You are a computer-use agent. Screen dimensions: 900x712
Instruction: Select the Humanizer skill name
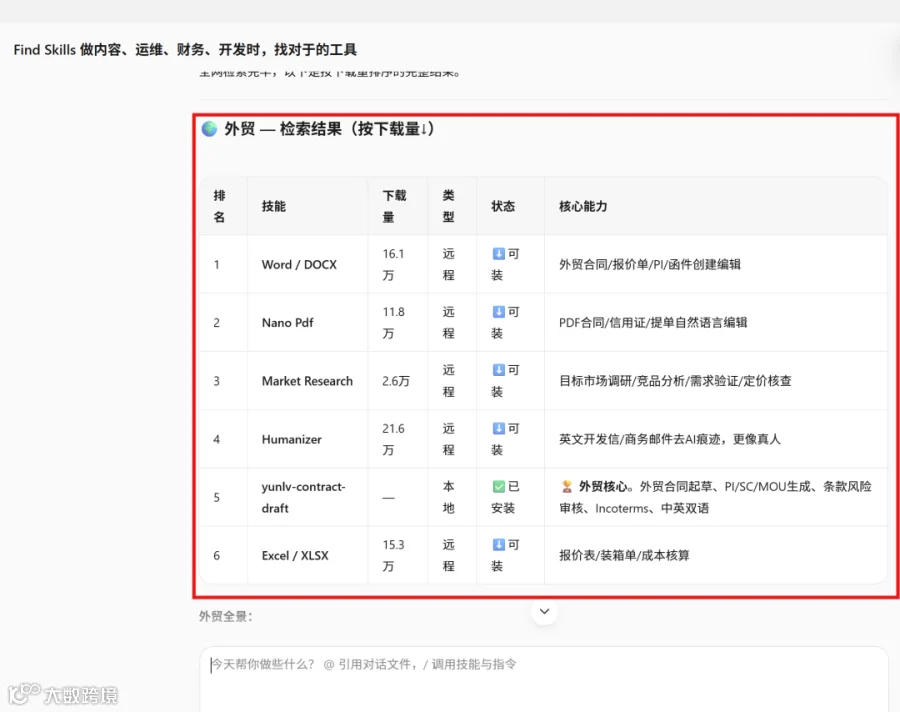292,439
